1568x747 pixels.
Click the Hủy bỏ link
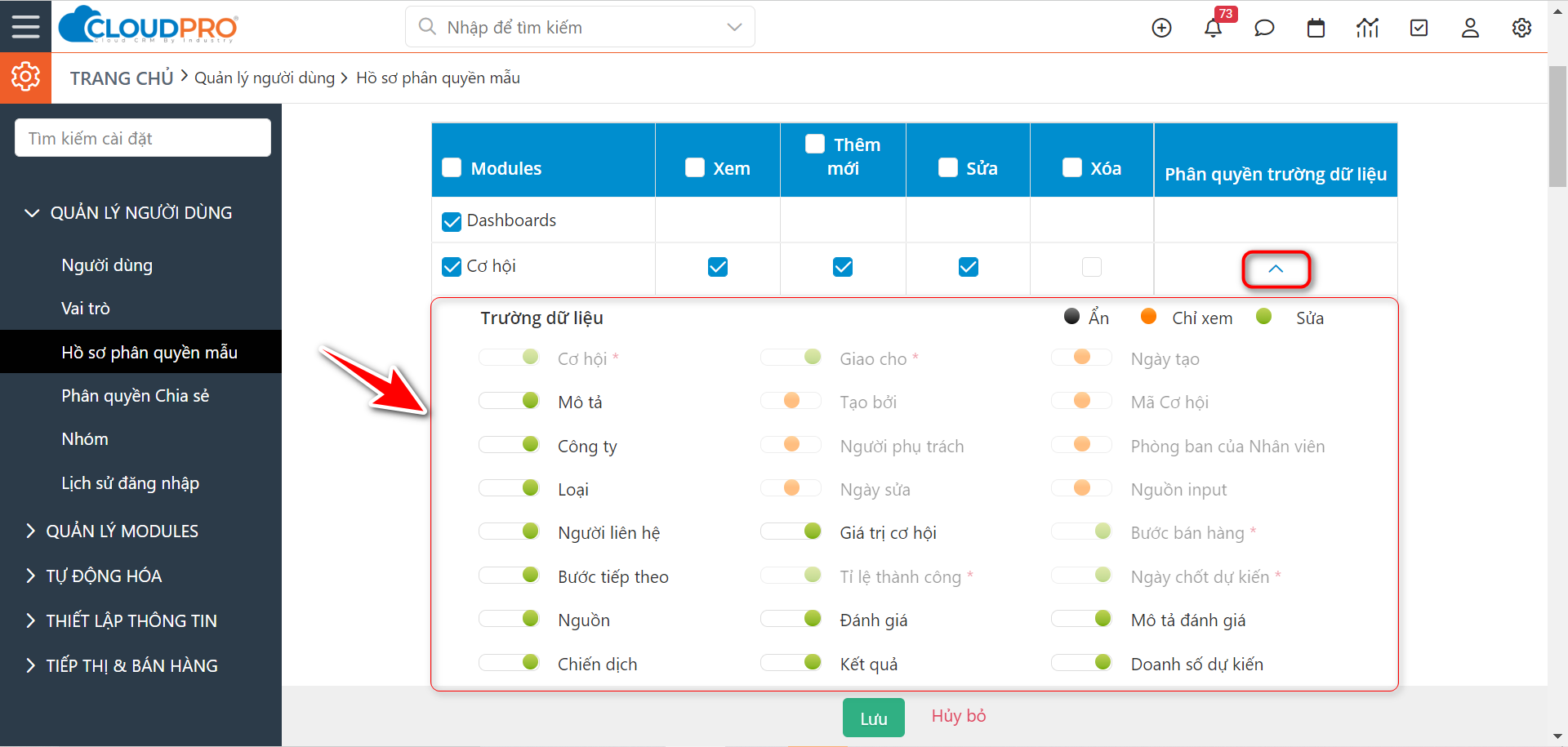tap(959, 716)
